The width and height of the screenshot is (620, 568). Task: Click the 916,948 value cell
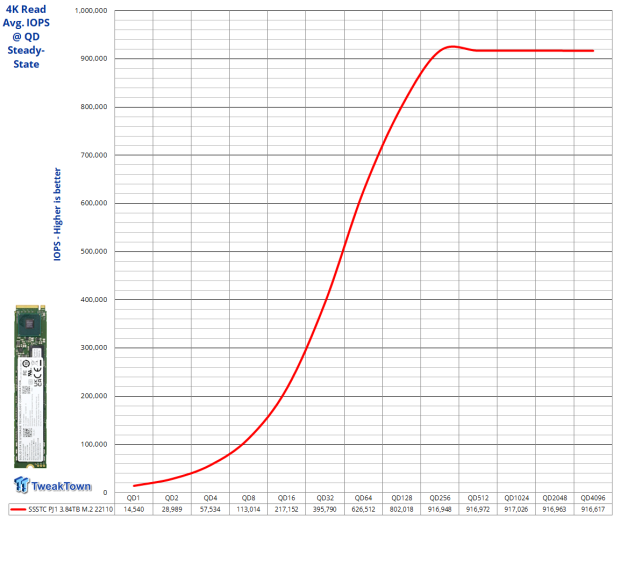click(440, 509)
